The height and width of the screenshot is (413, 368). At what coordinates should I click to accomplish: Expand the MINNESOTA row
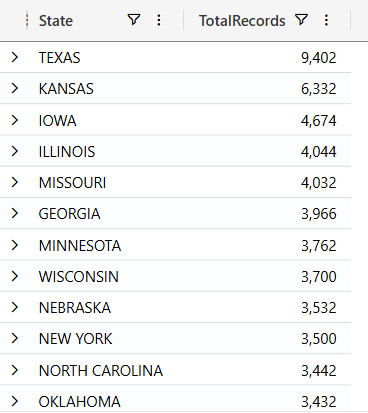pos(14,245)
